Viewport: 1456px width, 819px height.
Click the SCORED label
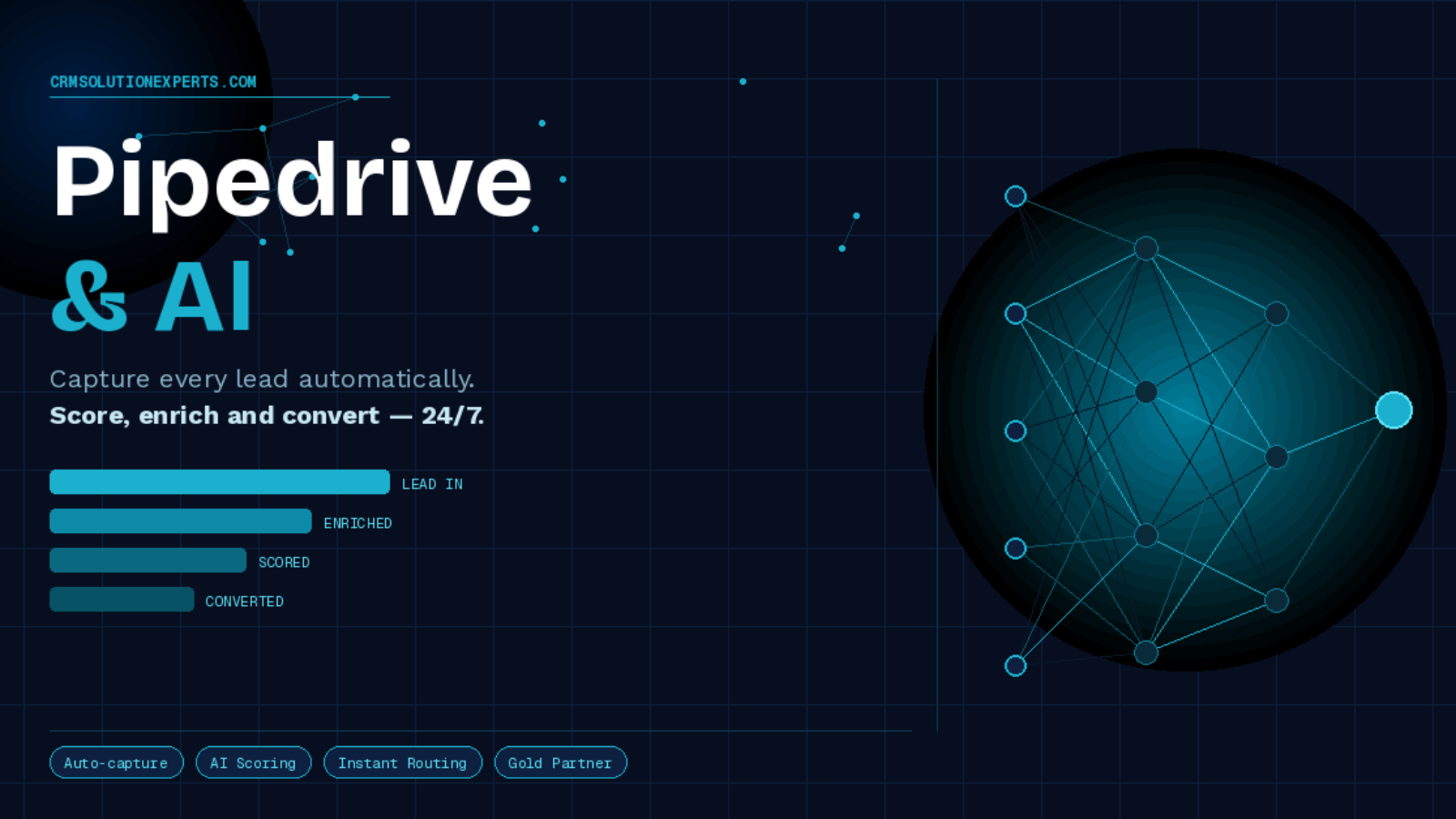pos(284,562)
